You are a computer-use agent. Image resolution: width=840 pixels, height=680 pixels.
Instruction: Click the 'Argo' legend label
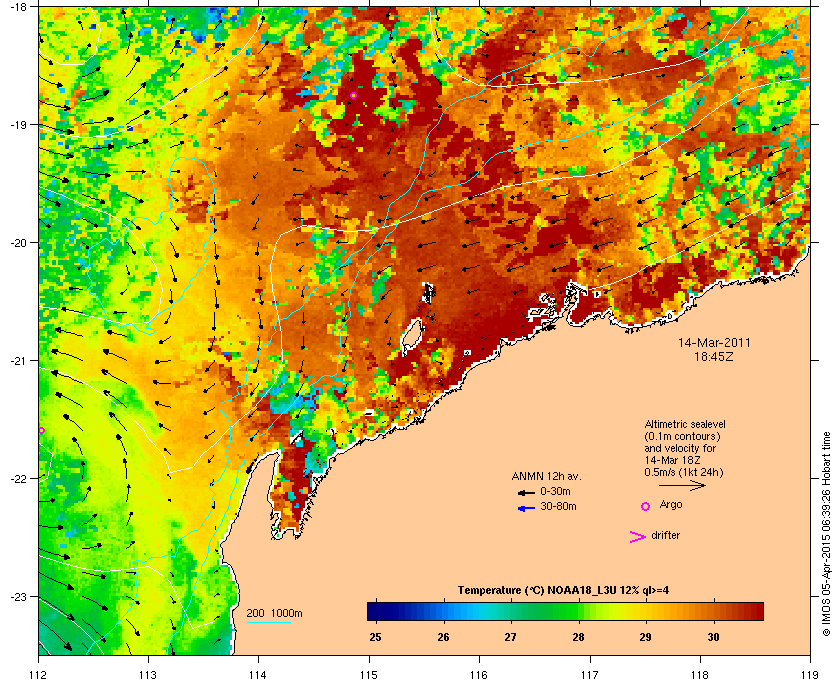point(671,504)
